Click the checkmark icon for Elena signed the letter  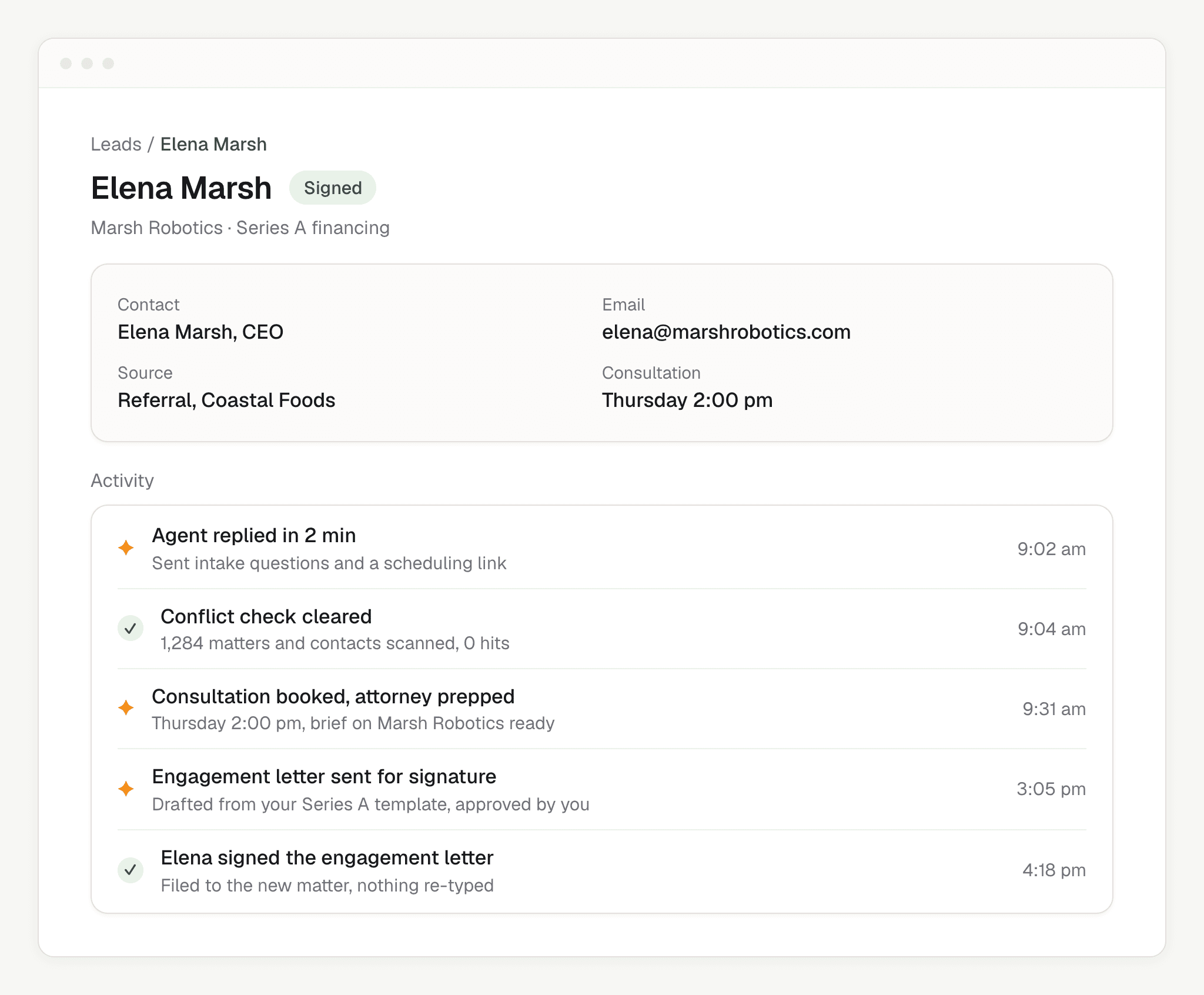pos(131,870)
